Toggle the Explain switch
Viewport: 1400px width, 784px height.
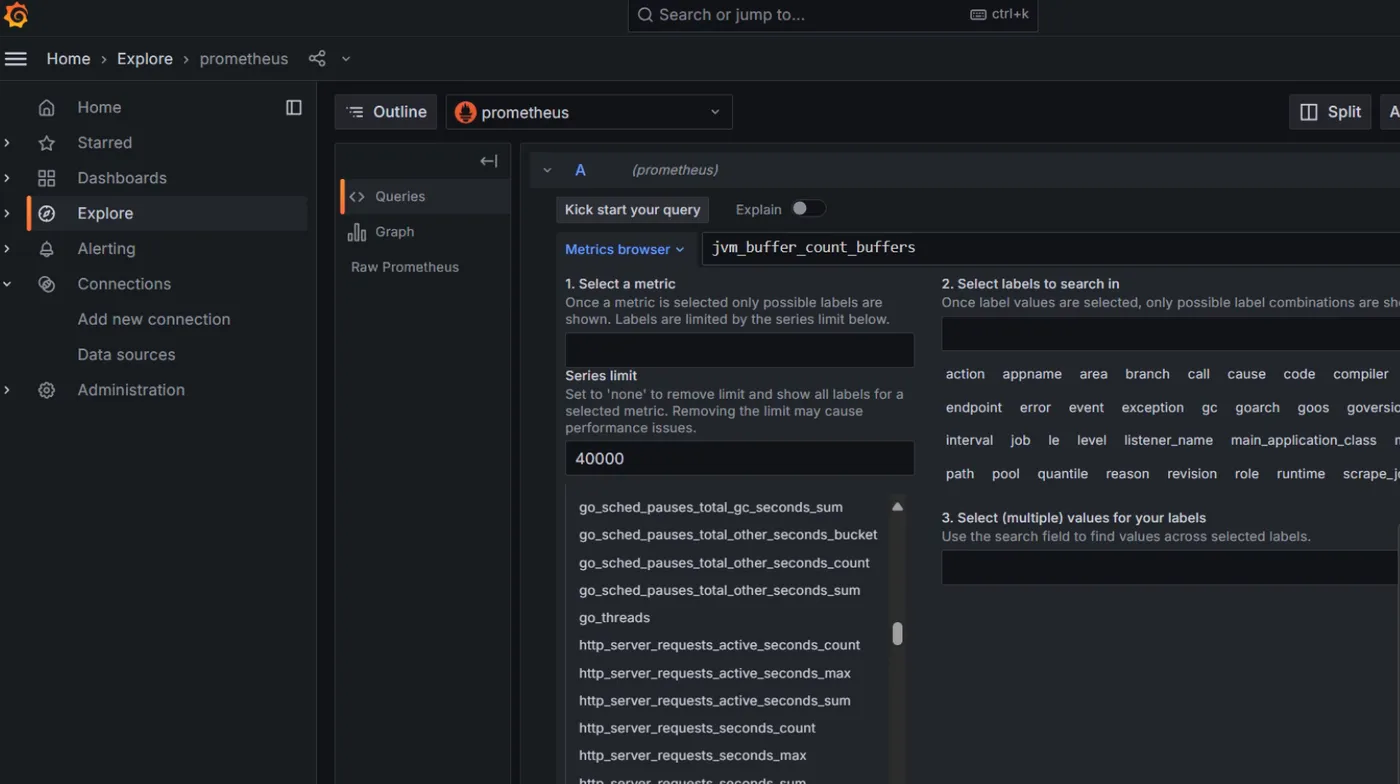[x=808, y=209]
